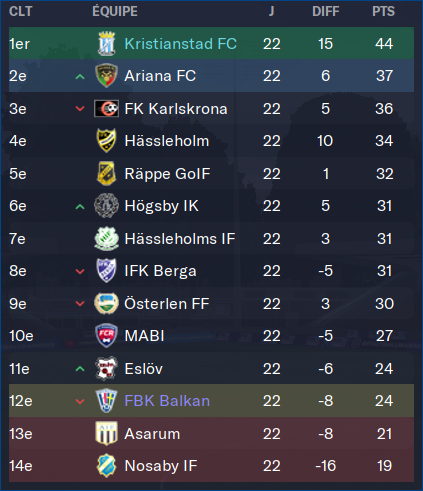The height and width of the screenshot is (491, 423).
Task: Click the green up arrow beside Ariana FC
Action: tap(80, 77)
